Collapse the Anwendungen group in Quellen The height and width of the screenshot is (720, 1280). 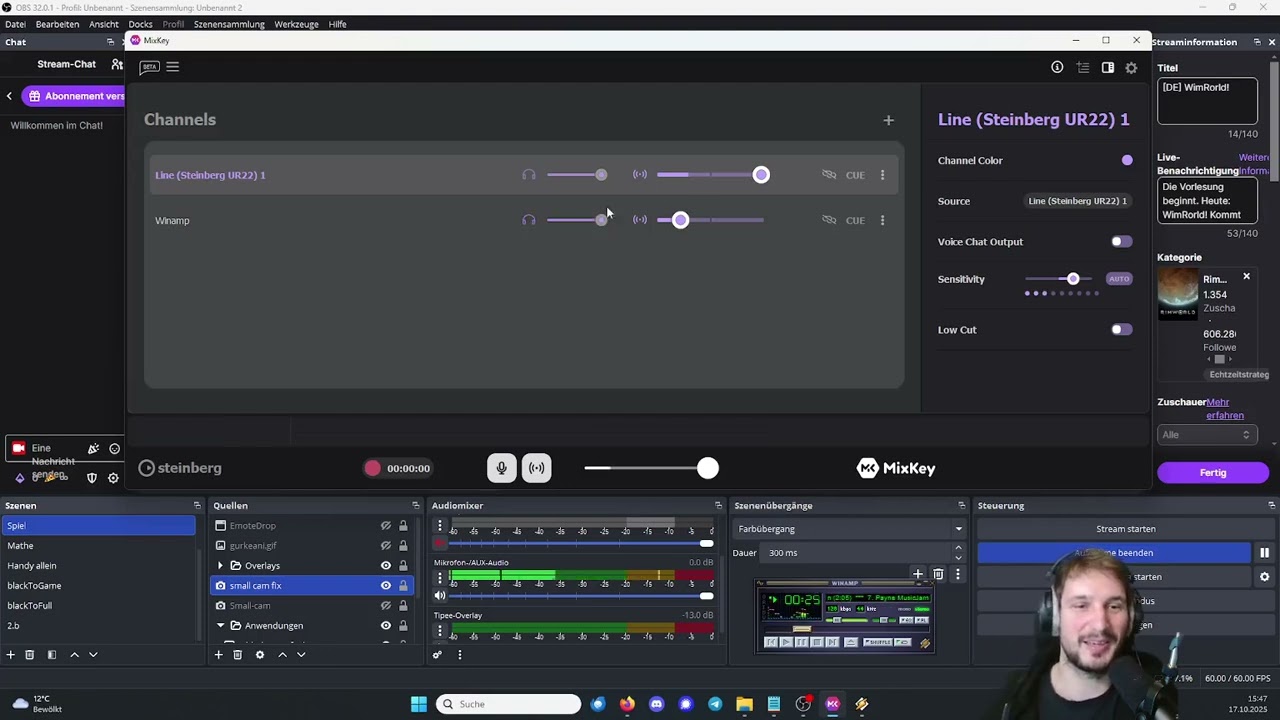pos(220,626)
